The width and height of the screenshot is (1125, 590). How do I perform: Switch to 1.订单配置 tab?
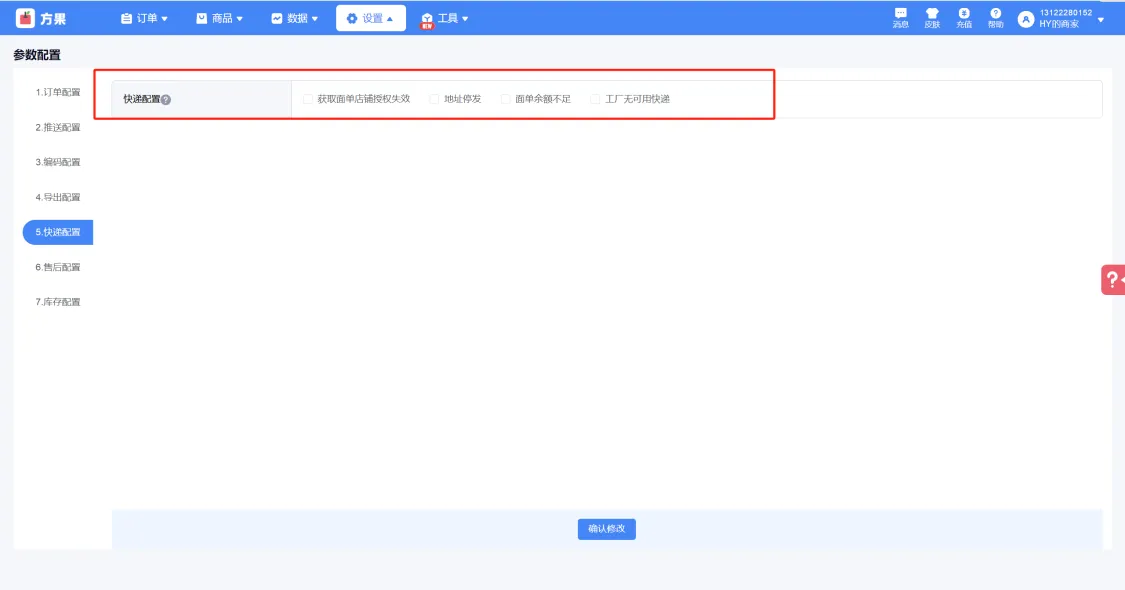[58, 92]
